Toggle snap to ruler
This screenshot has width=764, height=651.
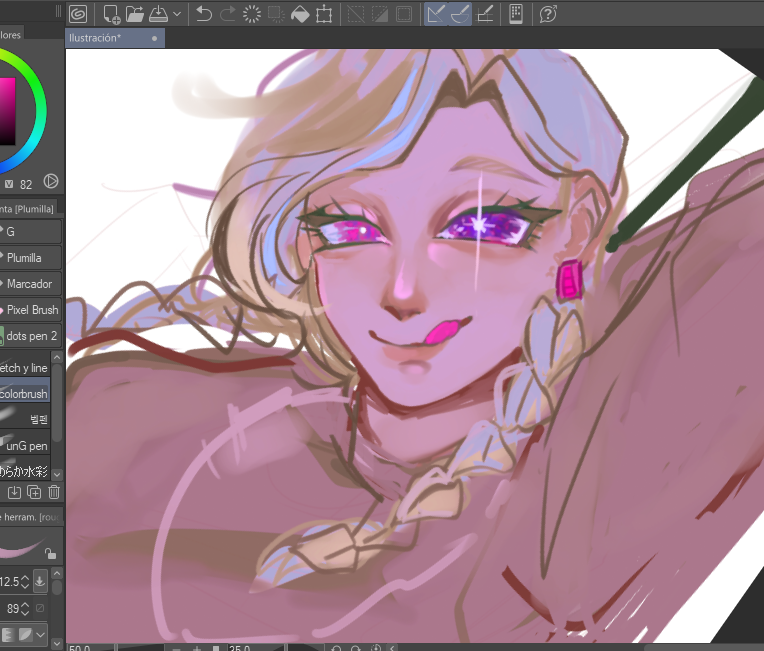(x=436, y=14)
